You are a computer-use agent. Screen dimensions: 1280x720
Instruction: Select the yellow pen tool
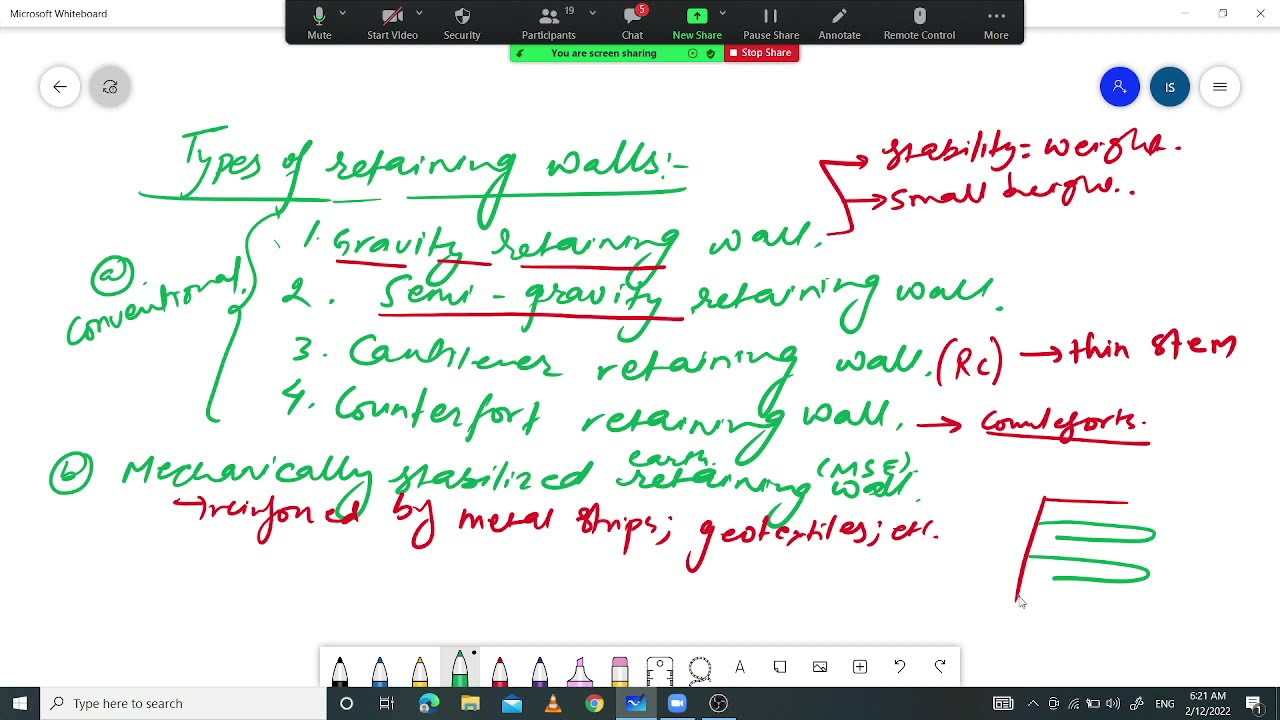pos(420,670)
